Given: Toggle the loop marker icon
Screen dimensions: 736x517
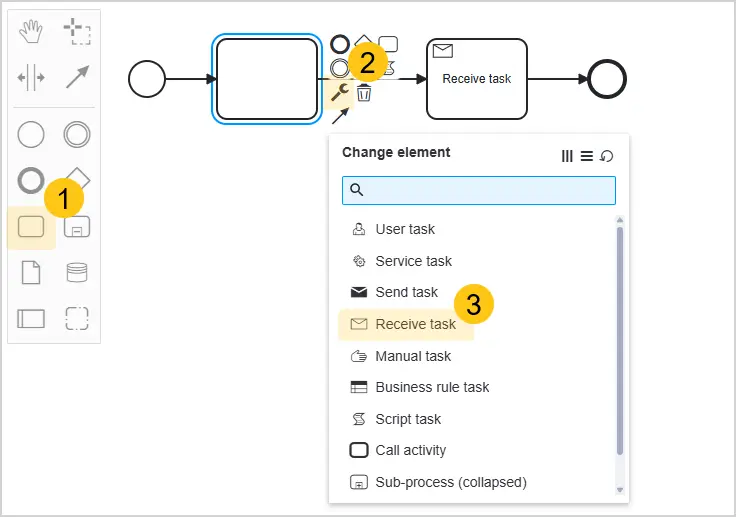Looking at the screenshot, I should pos(607,156).
